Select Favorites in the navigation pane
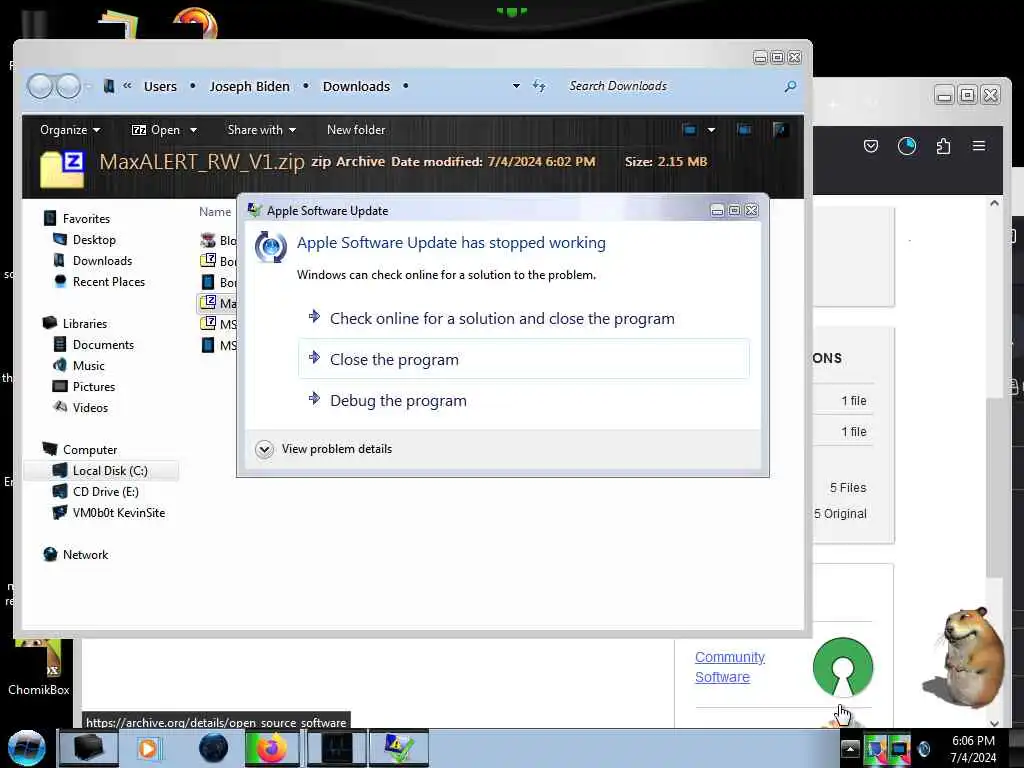The image size is (1024, 768). [78, 219]
